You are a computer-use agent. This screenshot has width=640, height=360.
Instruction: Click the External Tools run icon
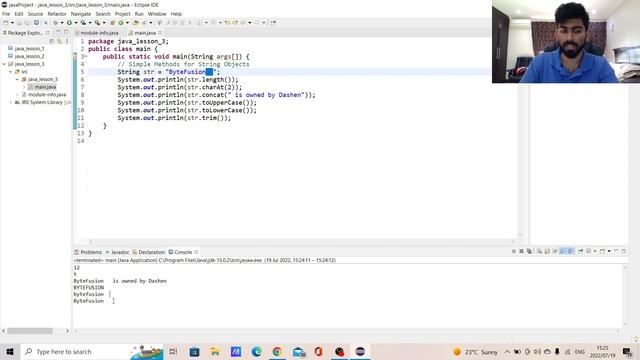tap(97, 23)
